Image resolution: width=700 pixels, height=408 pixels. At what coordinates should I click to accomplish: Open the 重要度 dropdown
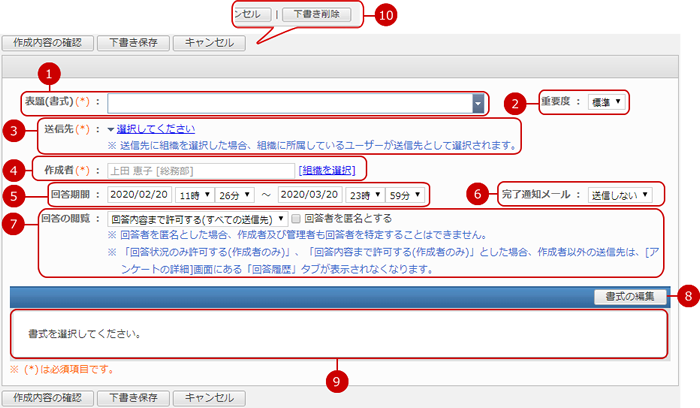[x=605, y=102]
